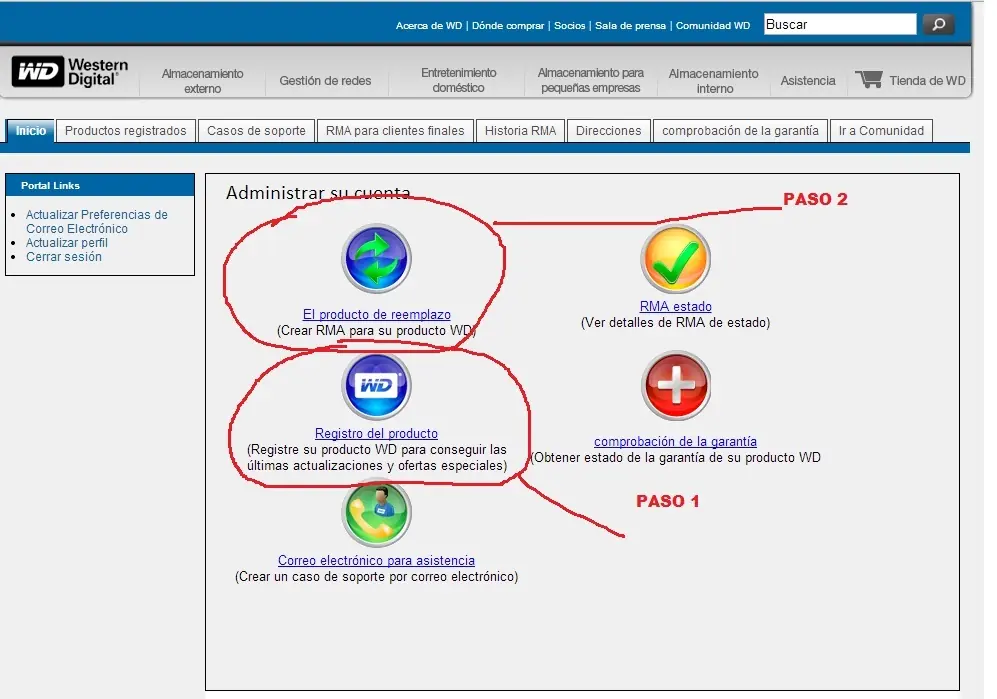Open Comunidad WD link
The image size is (997, 699).
click(713, 25)
